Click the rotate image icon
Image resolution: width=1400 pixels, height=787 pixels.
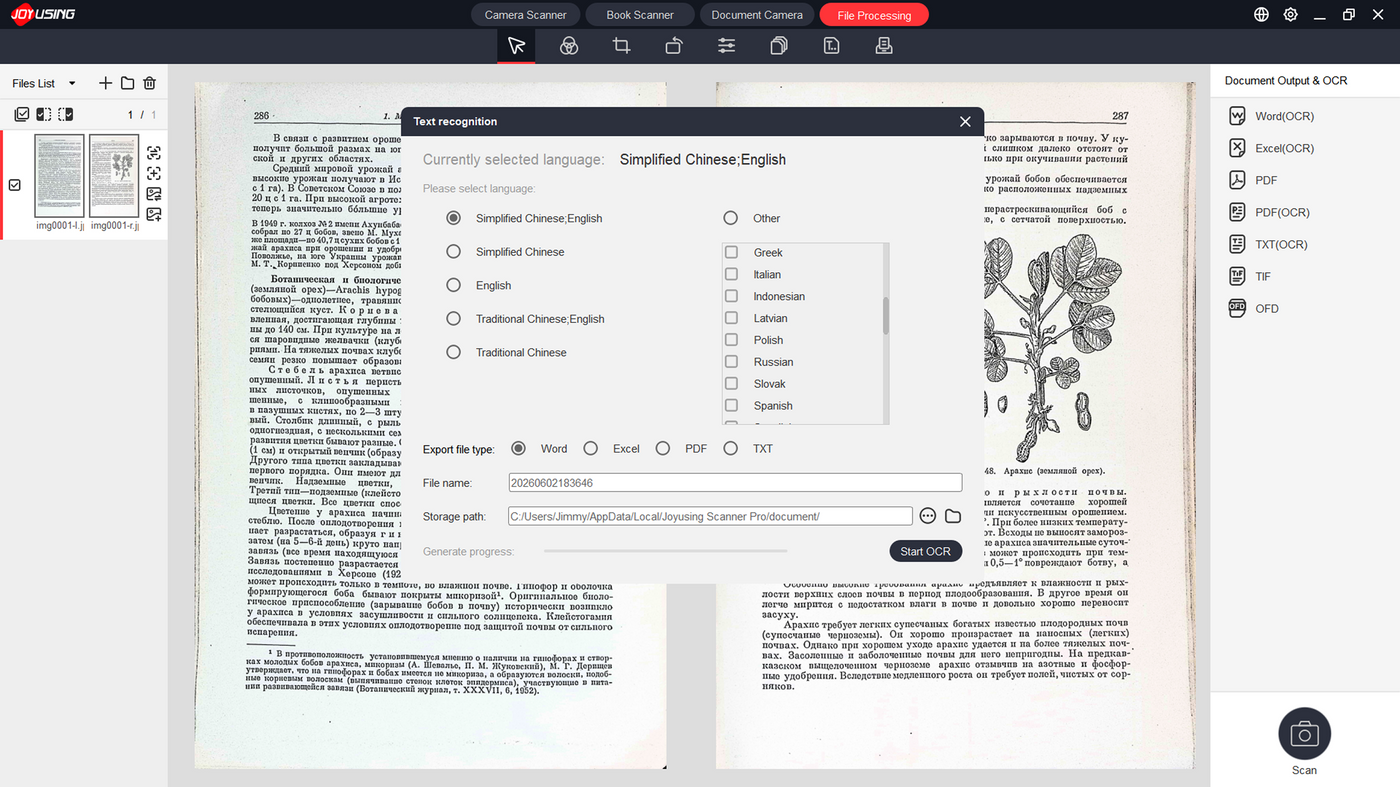point(673,45)
